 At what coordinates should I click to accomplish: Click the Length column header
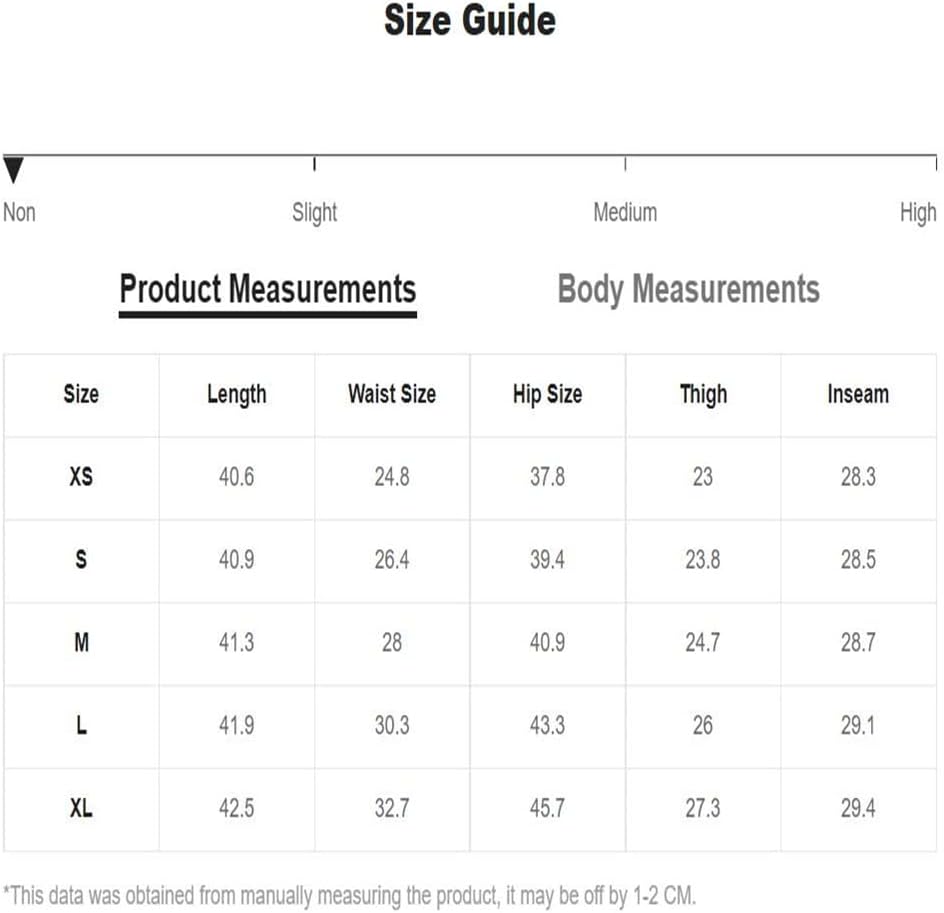coord(237,395)
